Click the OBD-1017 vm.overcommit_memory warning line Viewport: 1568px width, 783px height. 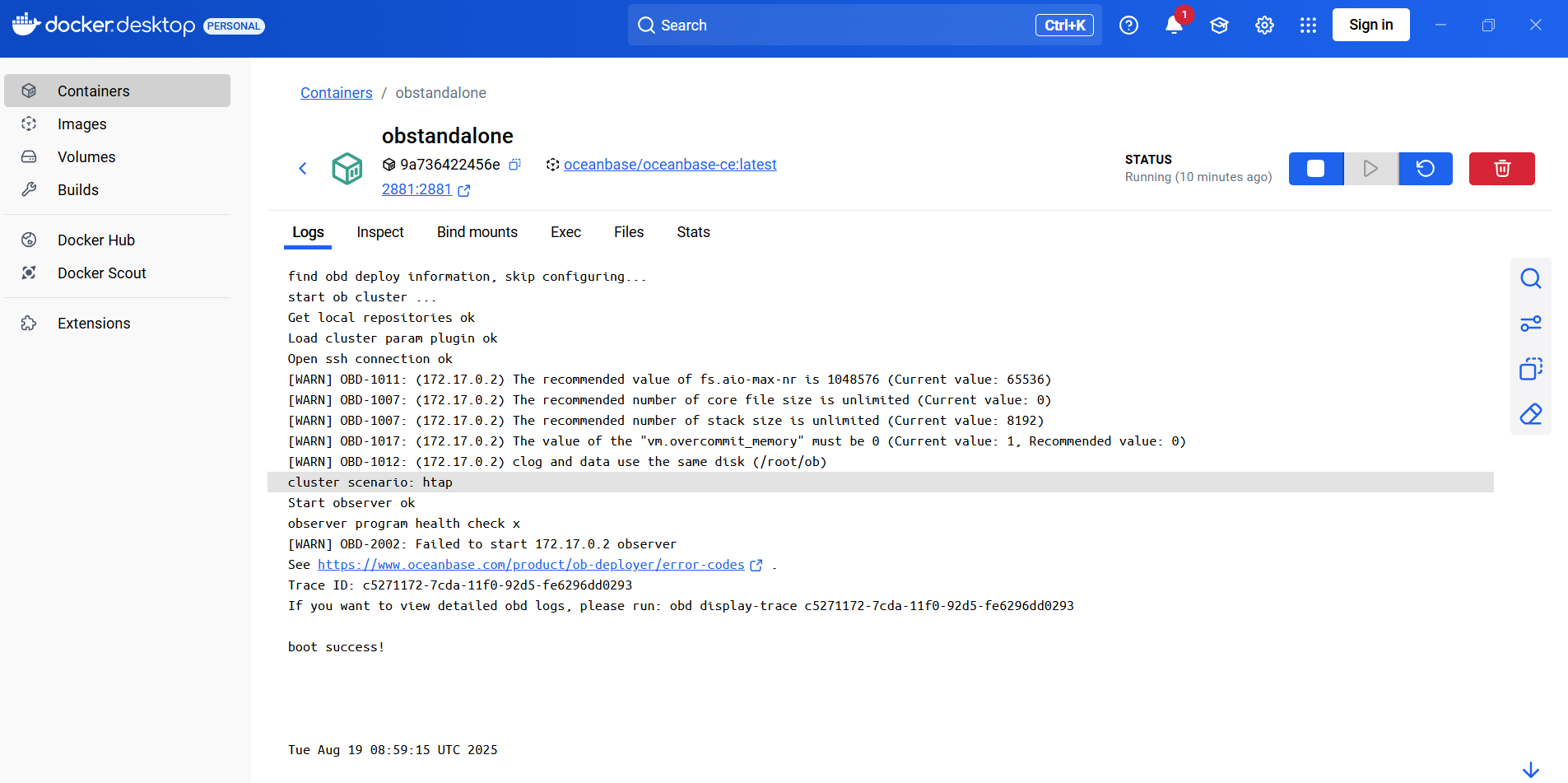pyautogui.click(x=737, y=441)
